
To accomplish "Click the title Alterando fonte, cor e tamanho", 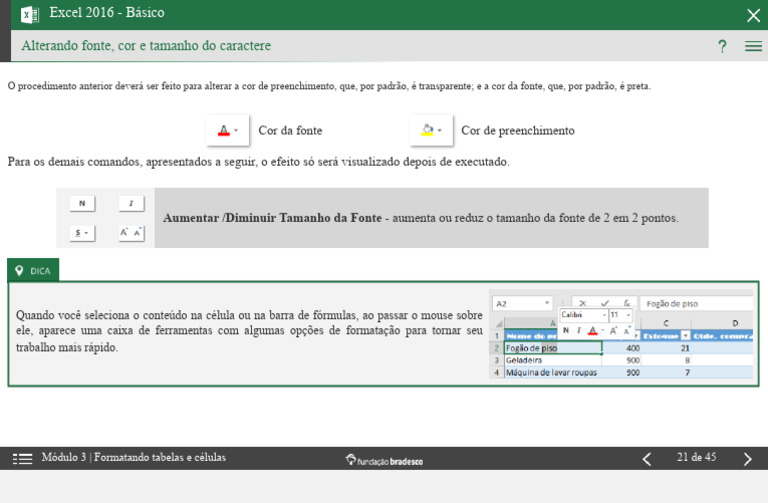I will [146, 46].
